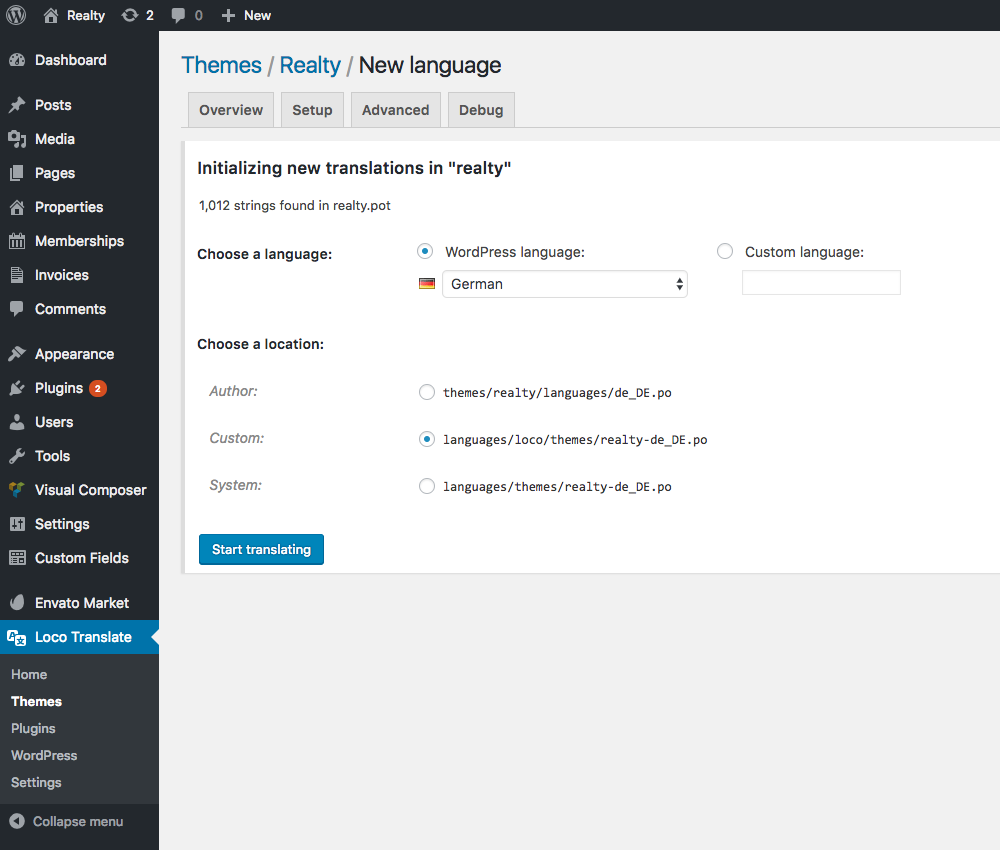
Task: Select the Custom language radio button
Action: tap(725, 251)
